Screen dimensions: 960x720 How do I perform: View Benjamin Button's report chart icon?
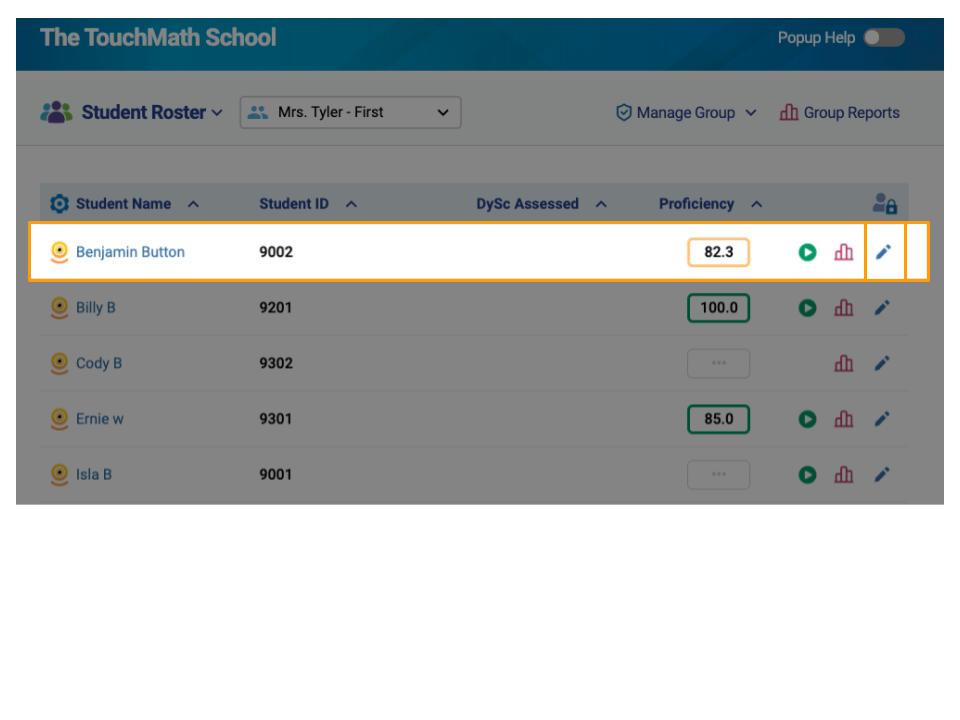coord(844,252)
